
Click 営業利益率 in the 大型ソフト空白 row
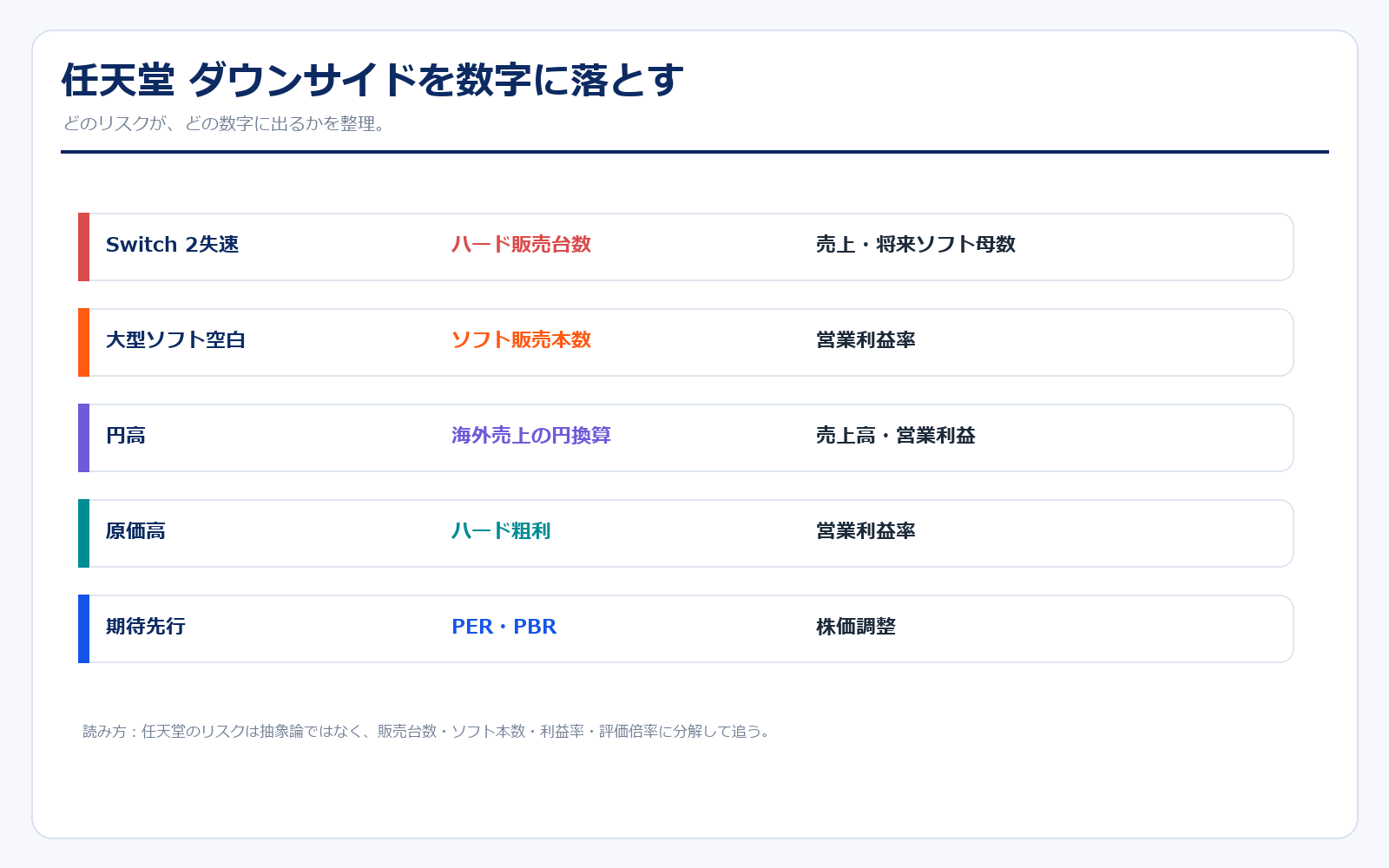[x=866, y=340]
